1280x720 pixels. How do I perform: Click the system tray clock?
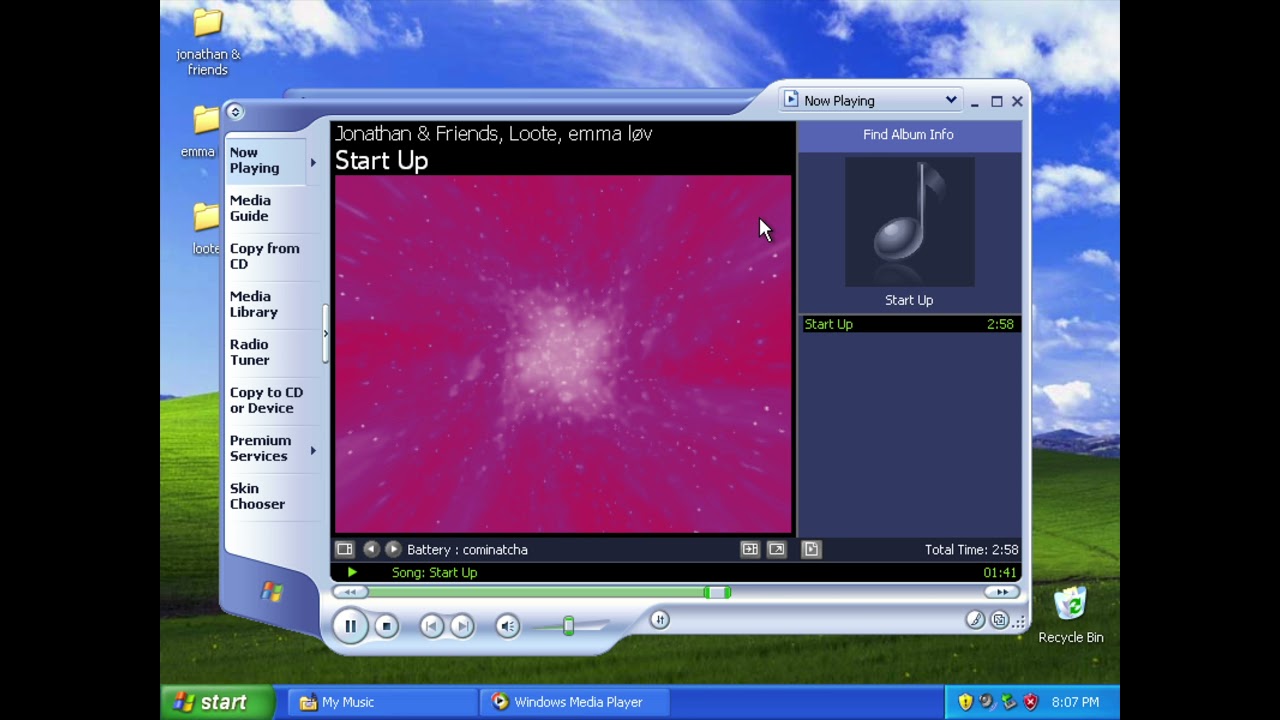(x=1075, y=702)
